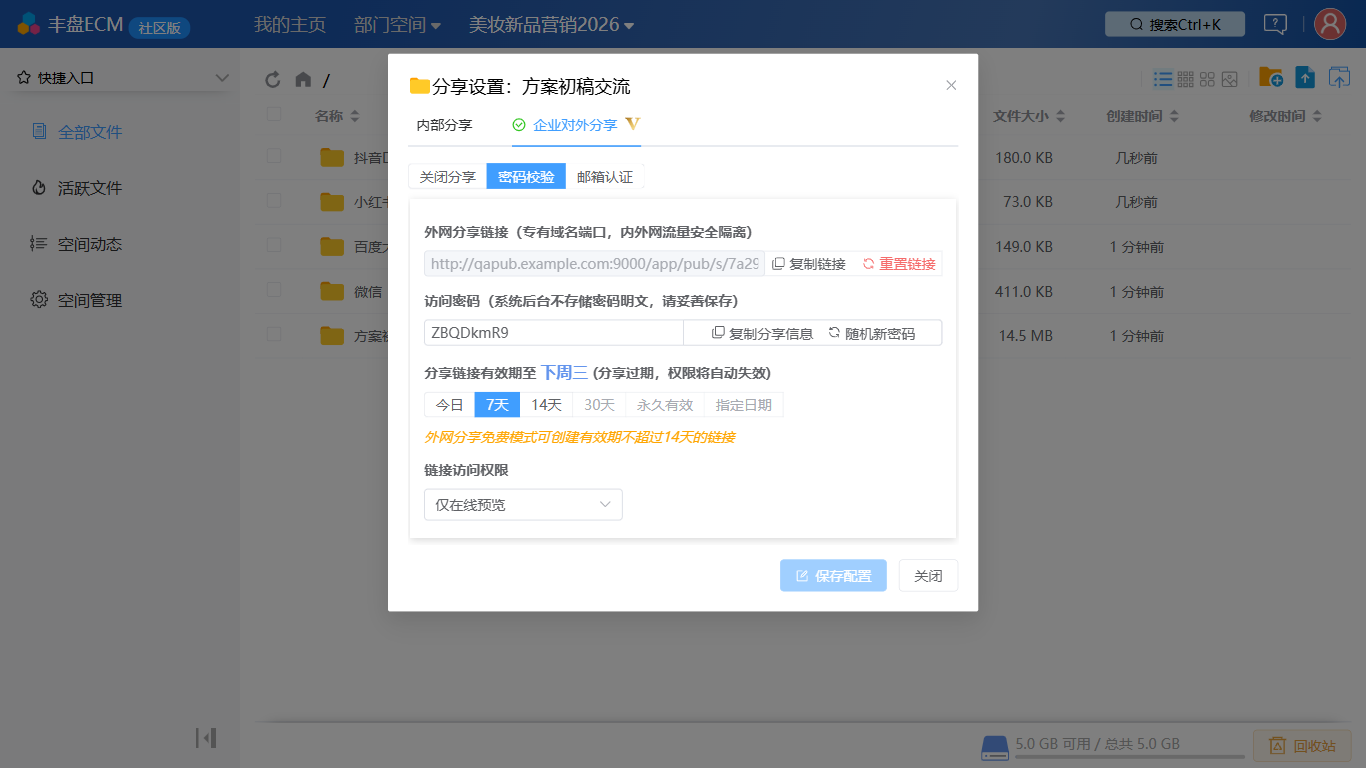The height and width of the screenshot is (768, 1366).
Task: Collapse the 快捷入口 section
Action: (x=222, y=78)
